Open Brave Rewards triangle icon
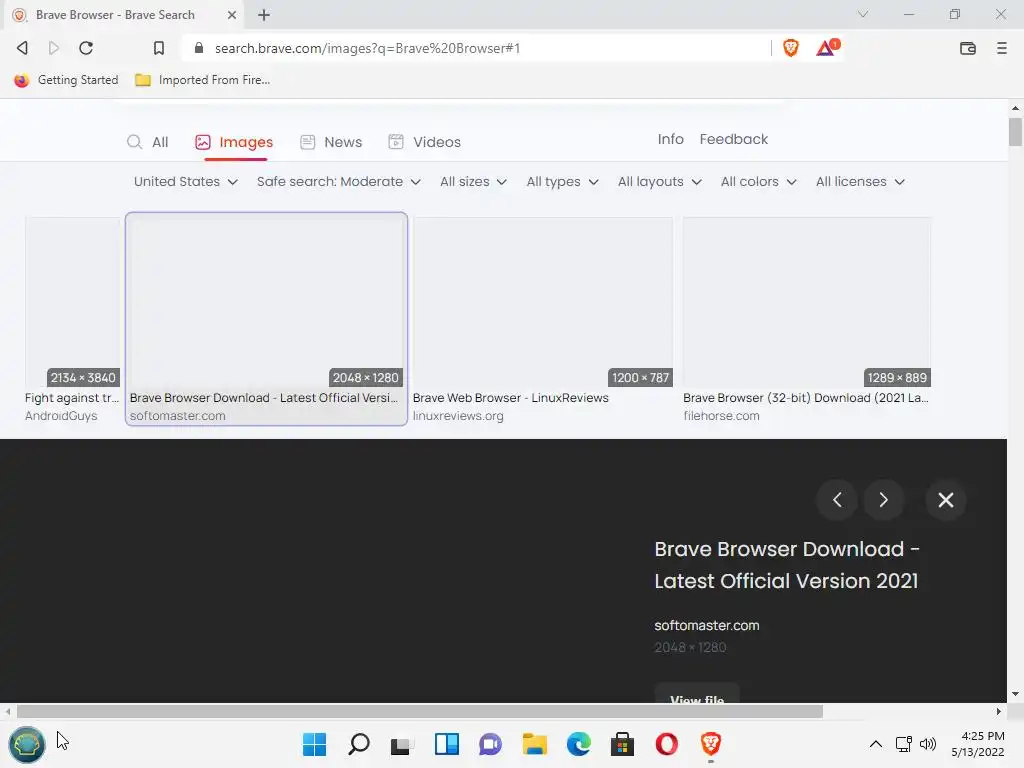 click(x=827, y=48)
